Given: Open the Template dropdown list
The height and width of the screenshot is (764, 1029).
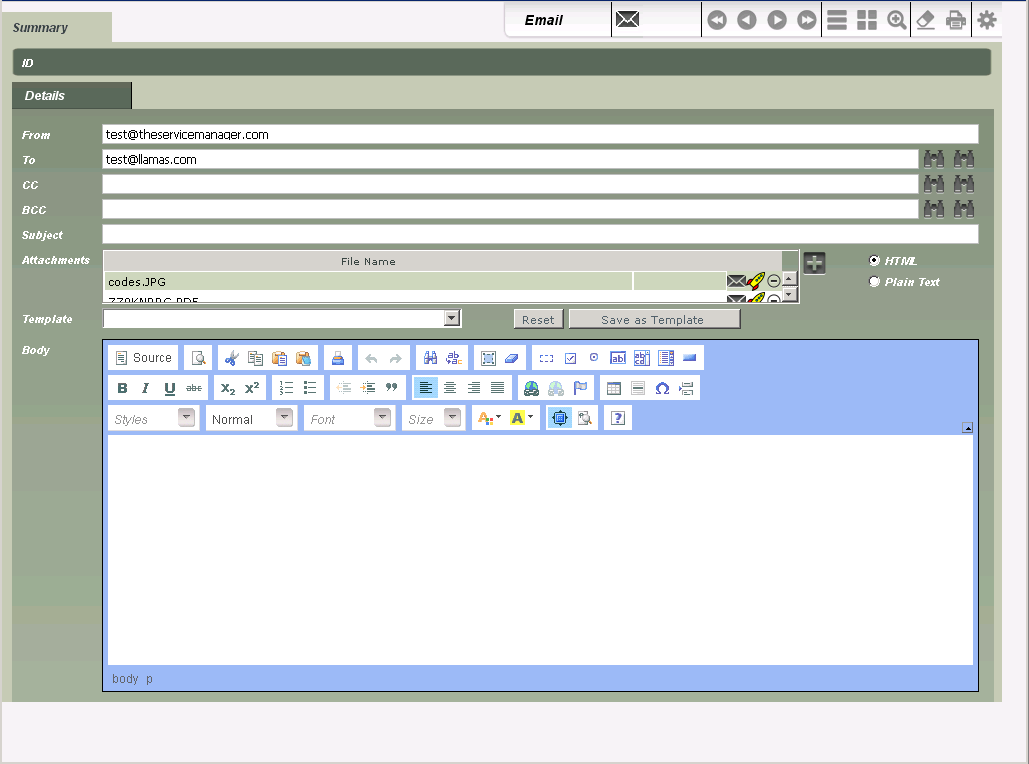Looking at the screenshot, I should click(452, 318).
